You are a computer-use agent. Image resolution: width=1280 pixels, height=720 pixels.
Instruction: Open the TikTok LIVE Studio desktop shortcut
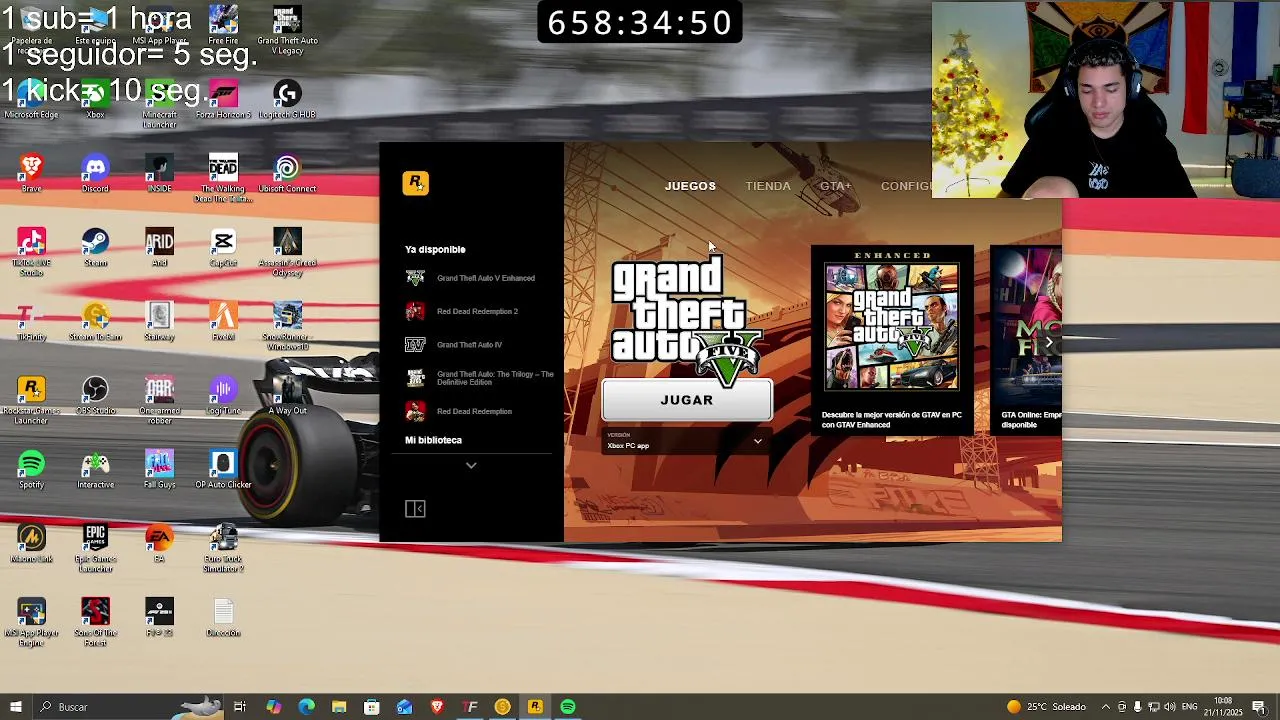(x=31, y=252)
